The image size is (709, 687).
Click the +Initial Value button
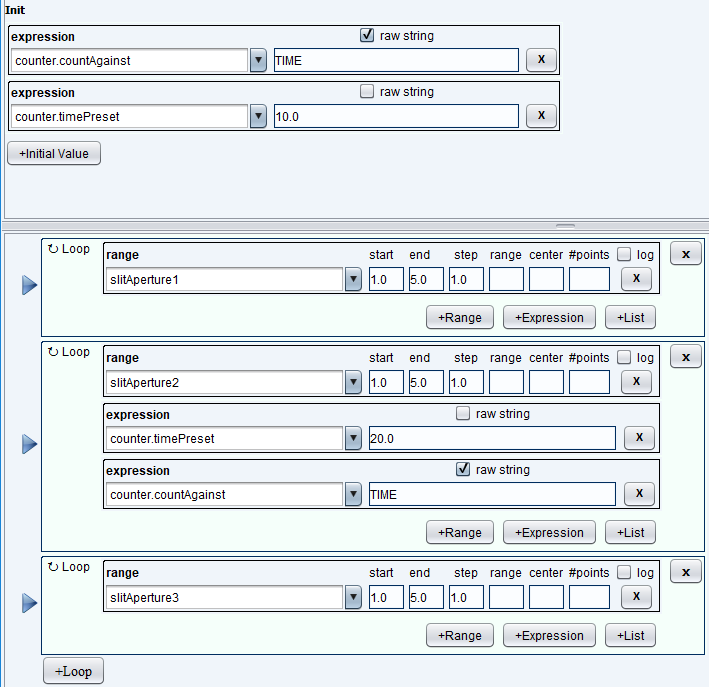click(x=54, y=154)
